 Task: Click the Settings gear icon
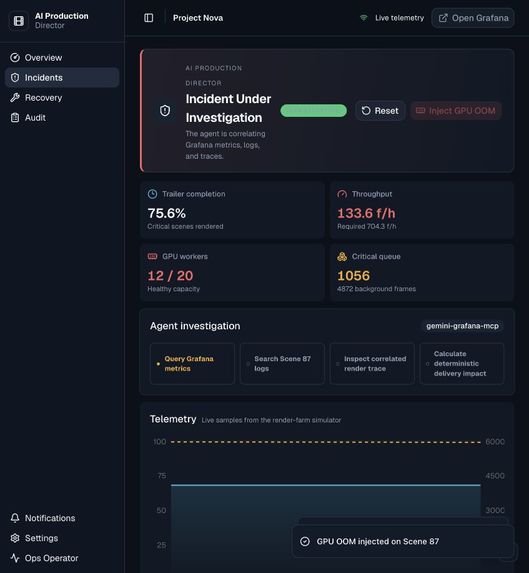coord(15,538)
